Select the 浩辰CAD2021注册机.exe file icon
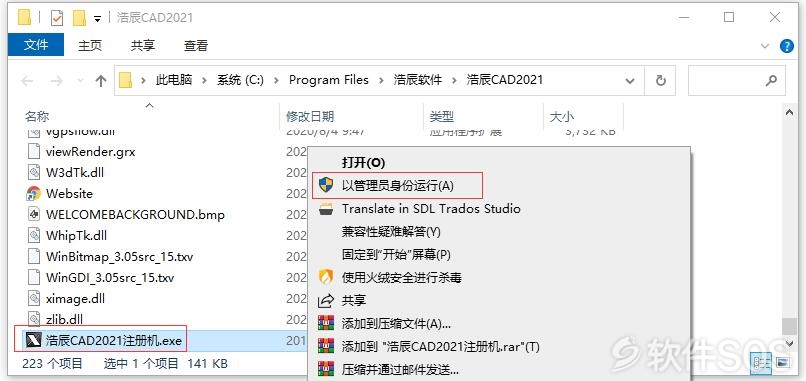Image resolution: width=806 pixels, height=381 pixels. [x=33, y=340]
